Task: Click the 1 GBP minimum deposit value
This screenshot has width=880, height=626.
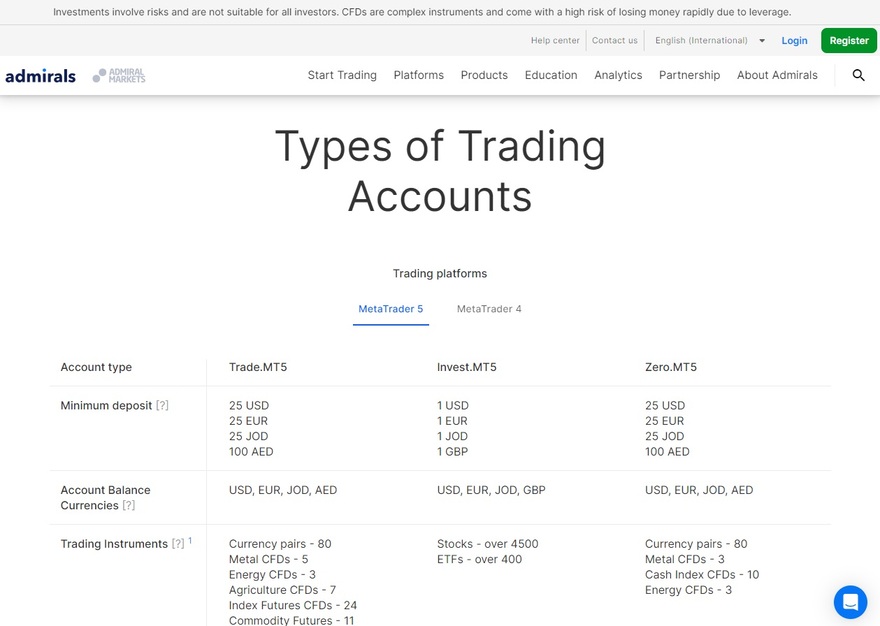Action: coord(452,451)
